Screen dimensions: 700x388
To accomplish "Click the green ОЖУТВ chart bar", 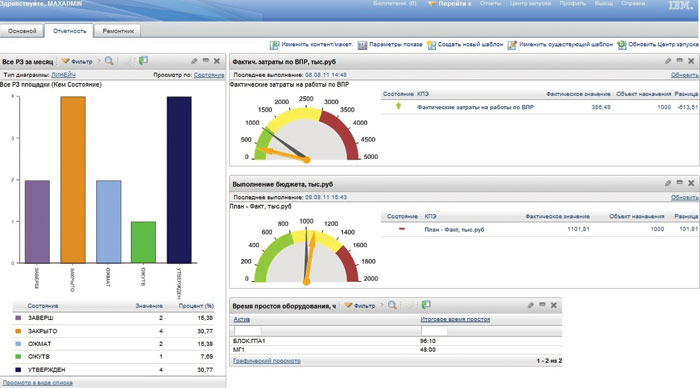I will [143, 242].
